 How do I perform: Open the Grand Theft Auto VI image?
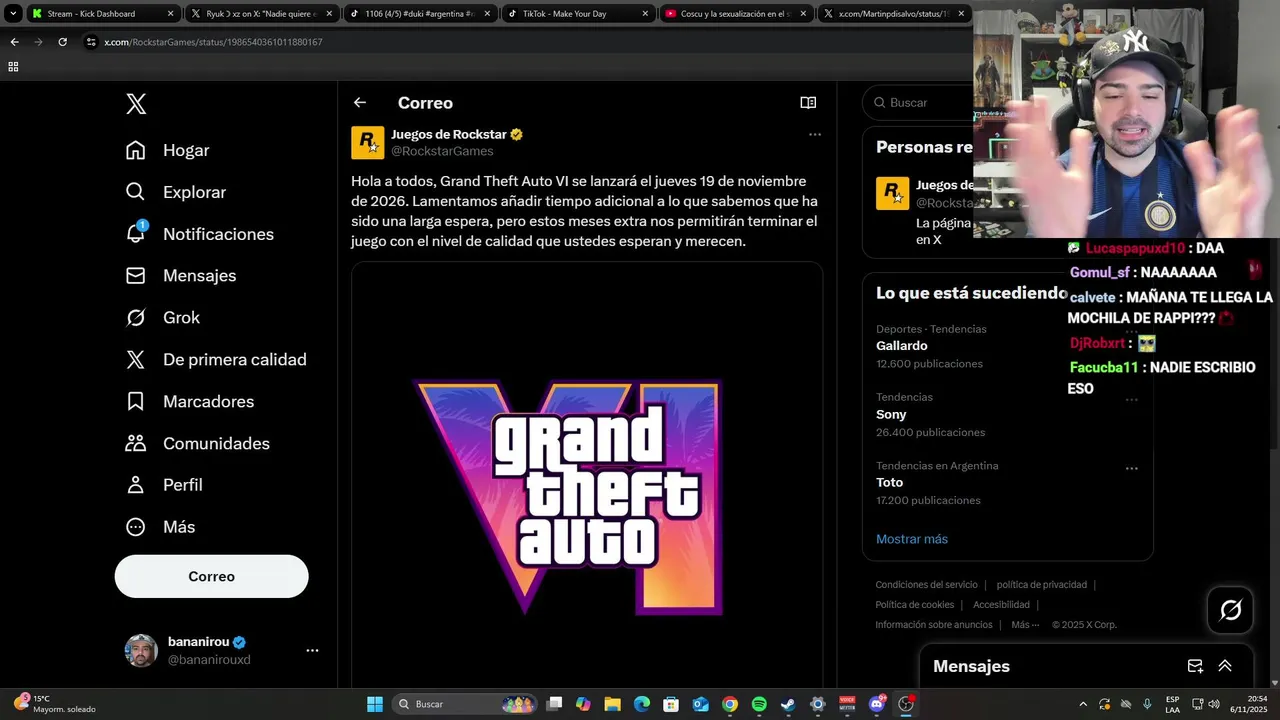587,475
